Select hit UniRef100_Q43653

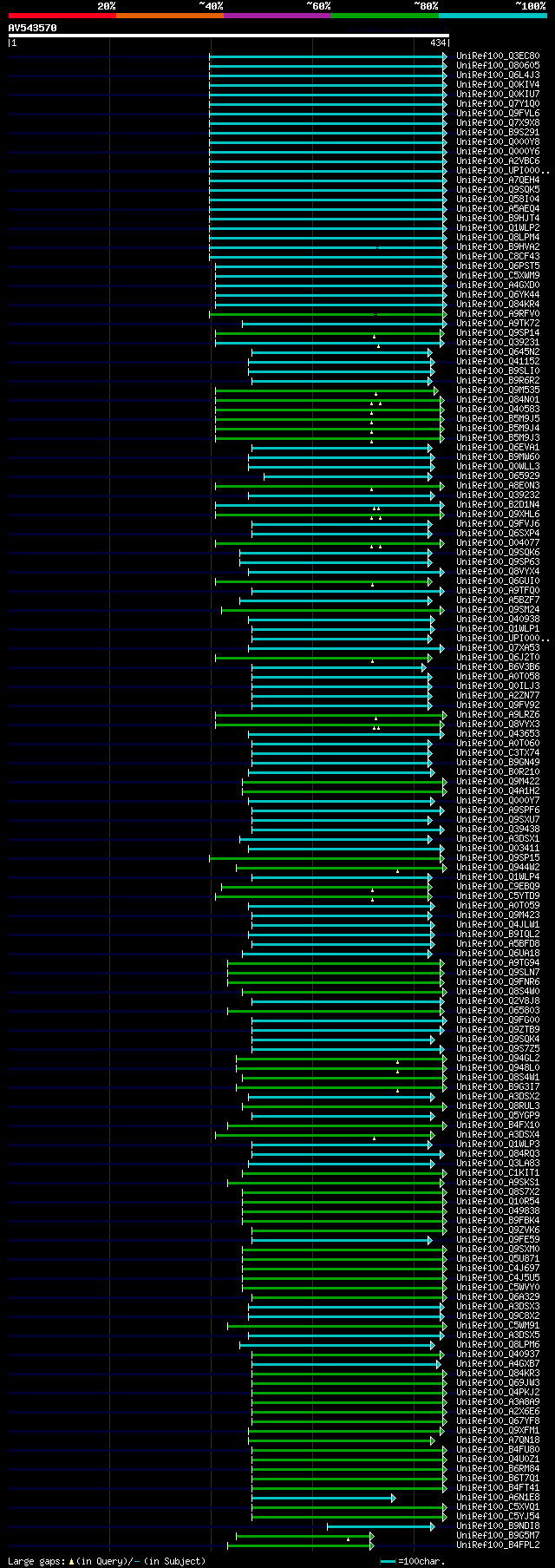(x=498, y=734)
